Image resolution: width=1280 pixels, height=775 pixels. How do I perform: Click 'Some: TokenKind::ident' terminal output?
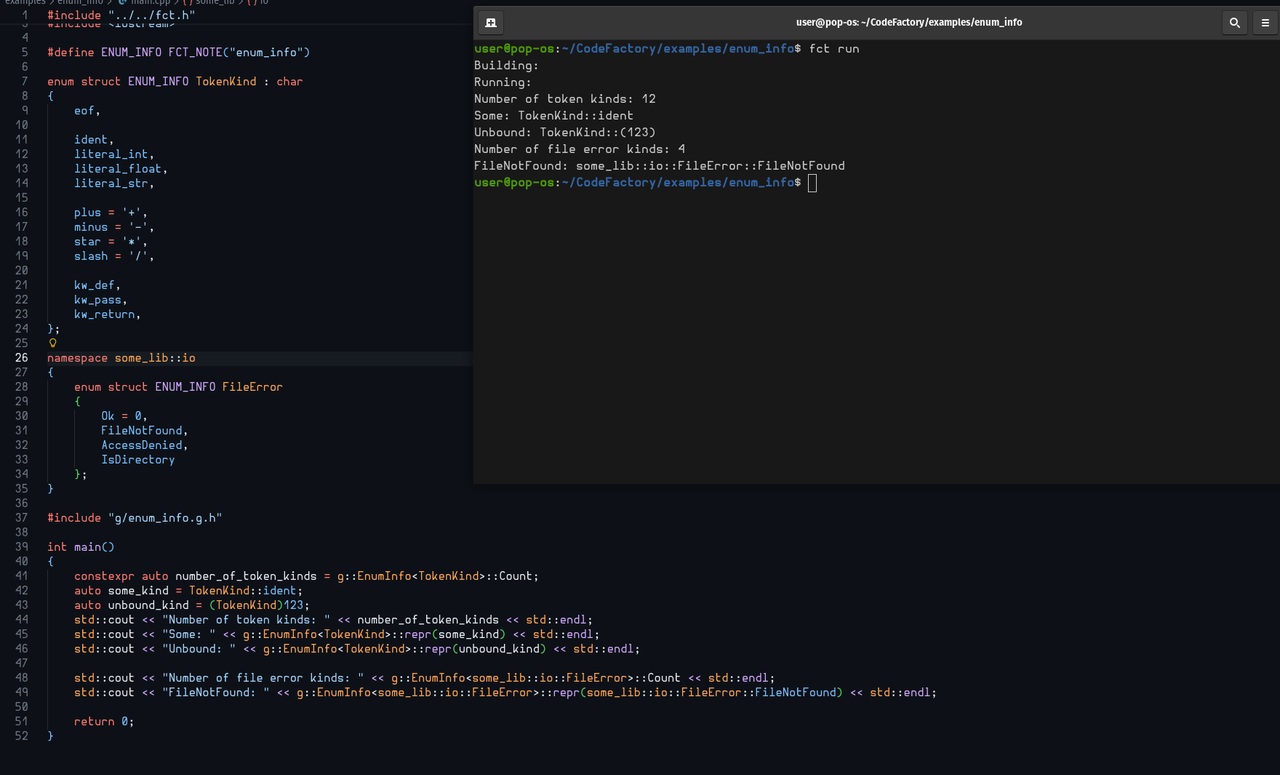554,116
